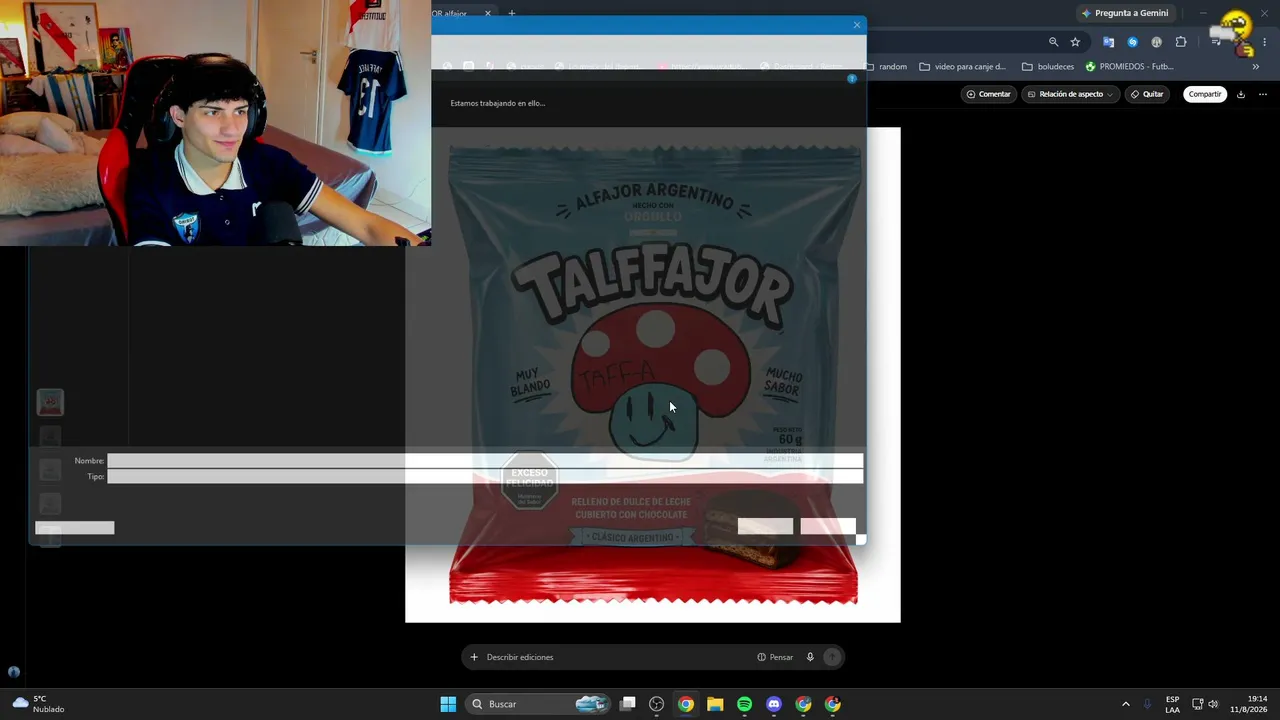Click the taskbar Buscar search box

[x=540, y=704]
